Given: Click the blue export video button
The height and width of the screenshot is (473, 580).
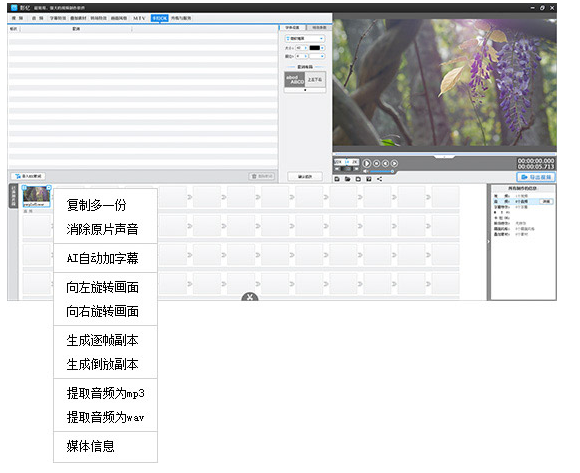Looking at the screenshot, I should click(x=536, y=177).
